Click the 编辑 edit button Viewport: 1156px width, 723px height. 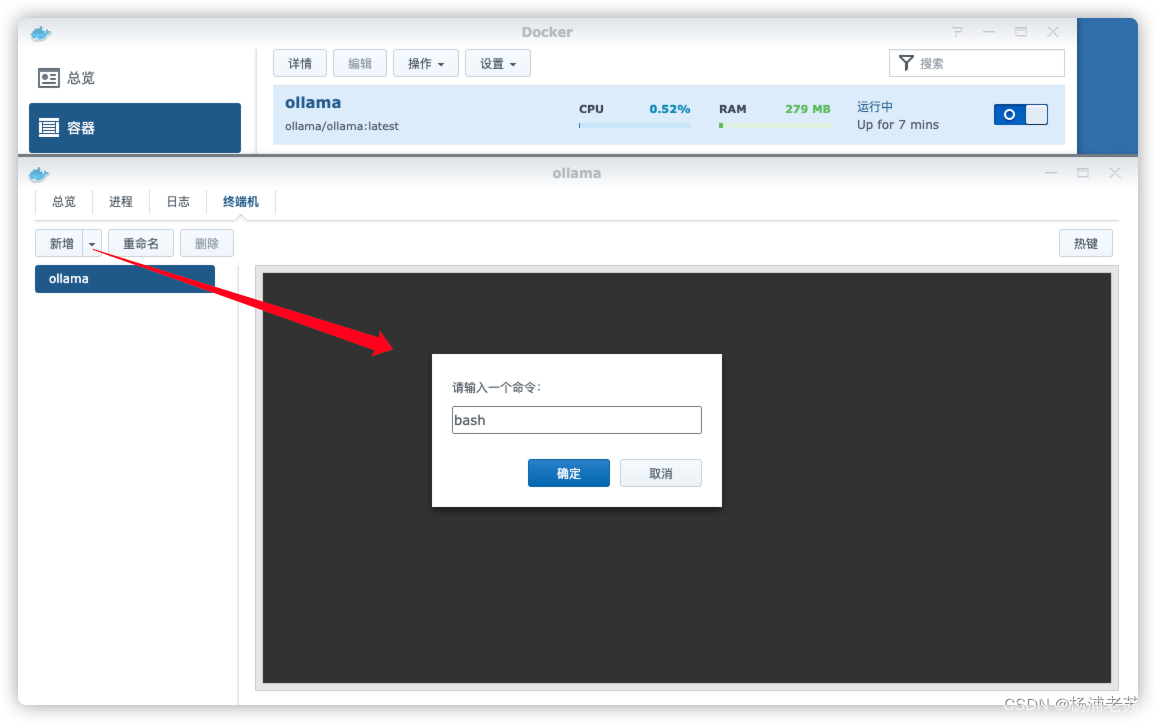point(360,63)
